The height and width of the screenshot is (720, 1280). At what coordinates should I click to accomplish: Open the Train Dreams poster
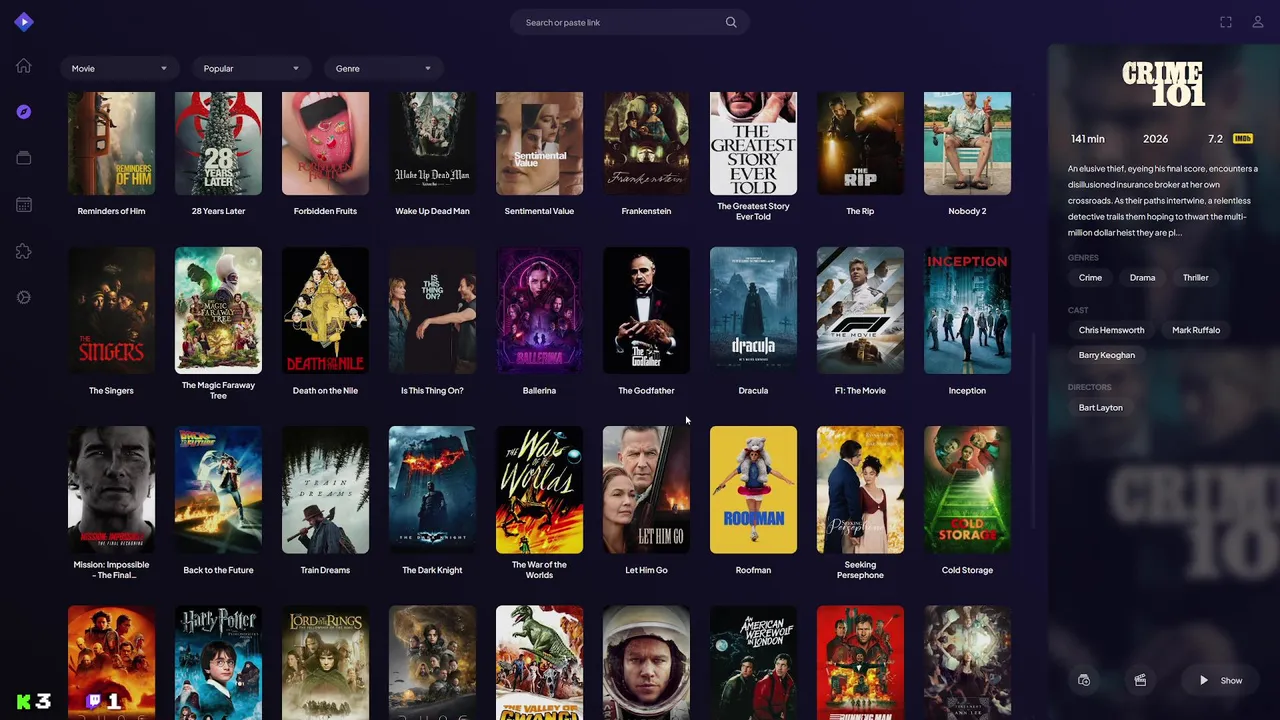pos(325,490)
